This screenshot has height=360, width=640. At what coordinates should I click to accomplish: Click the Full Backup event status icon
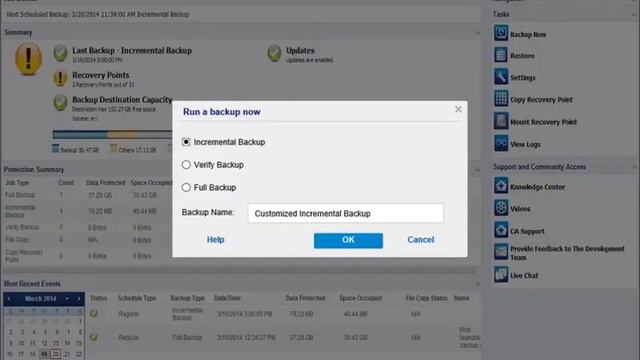pos(94,337)
